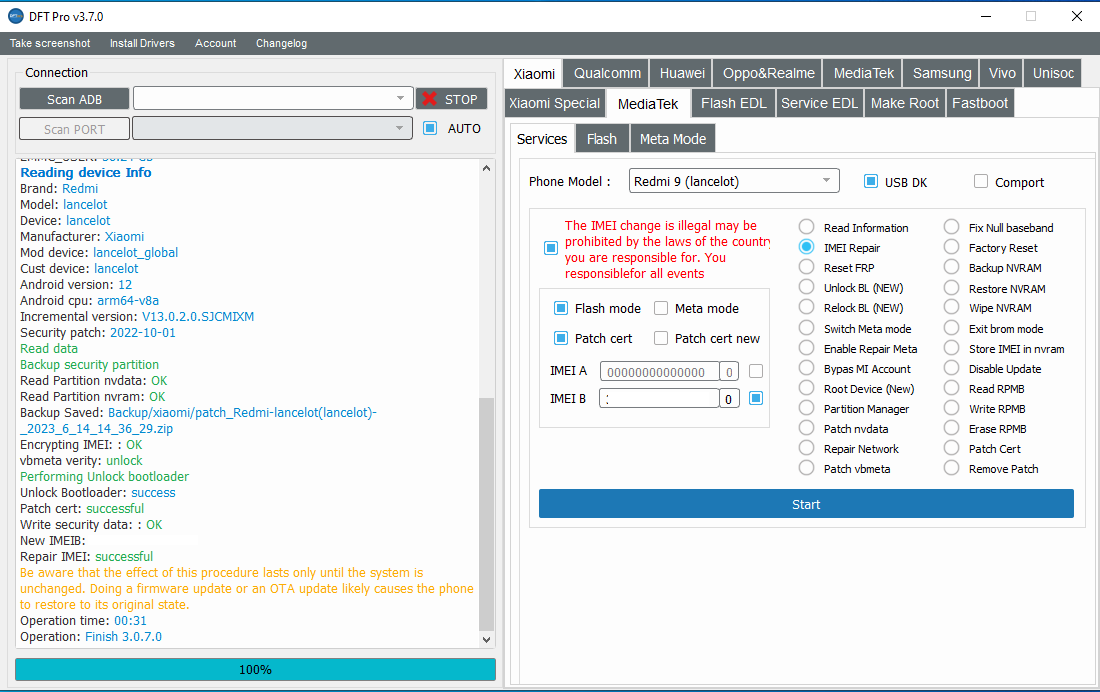Open the Meta Mode sub-tab
The image size is (1100, 692).
[673, 139]
